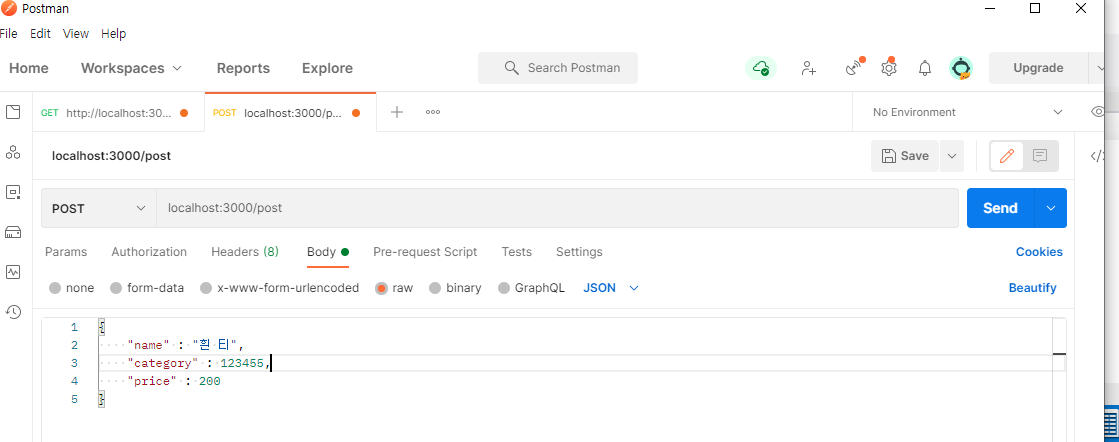This screenshot has height=442, width=1119.
Task: Select the binary body type
Action: click(435, 288)
